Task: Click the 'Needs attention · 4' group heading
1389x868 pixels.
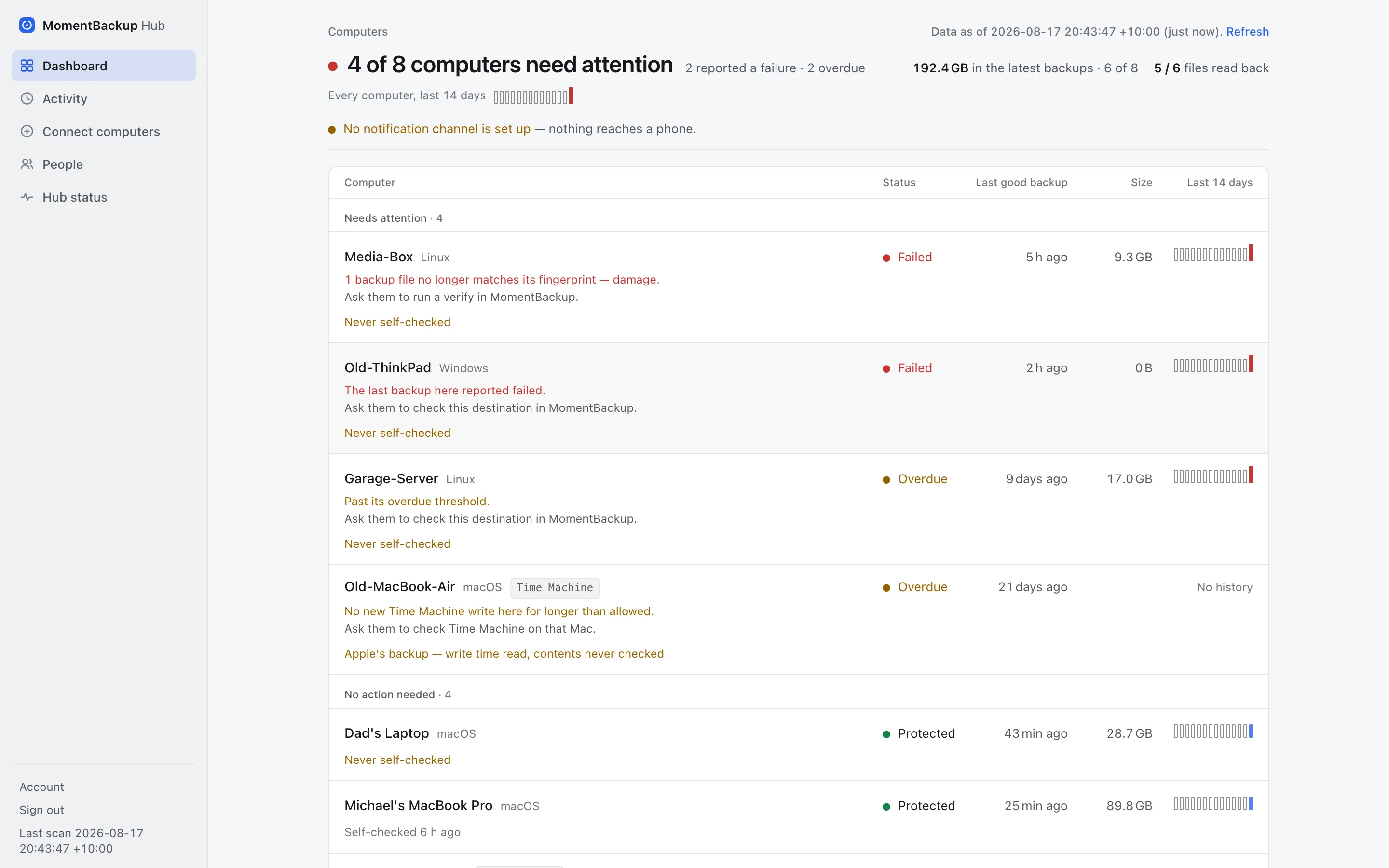Action: (393, 218)
